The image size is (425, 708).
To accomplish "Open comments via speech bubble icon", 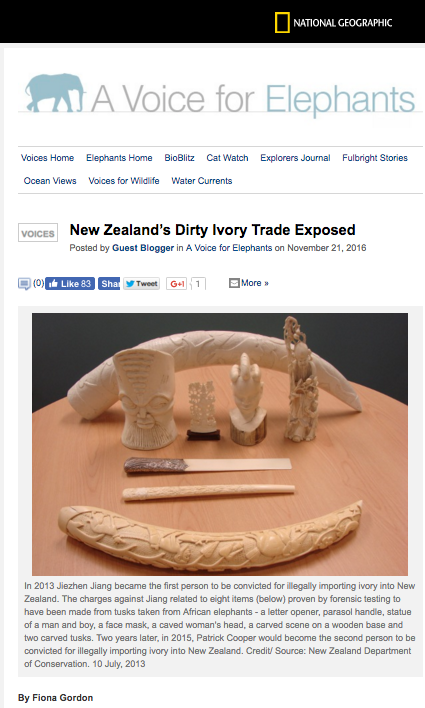I will click(24, 284).
